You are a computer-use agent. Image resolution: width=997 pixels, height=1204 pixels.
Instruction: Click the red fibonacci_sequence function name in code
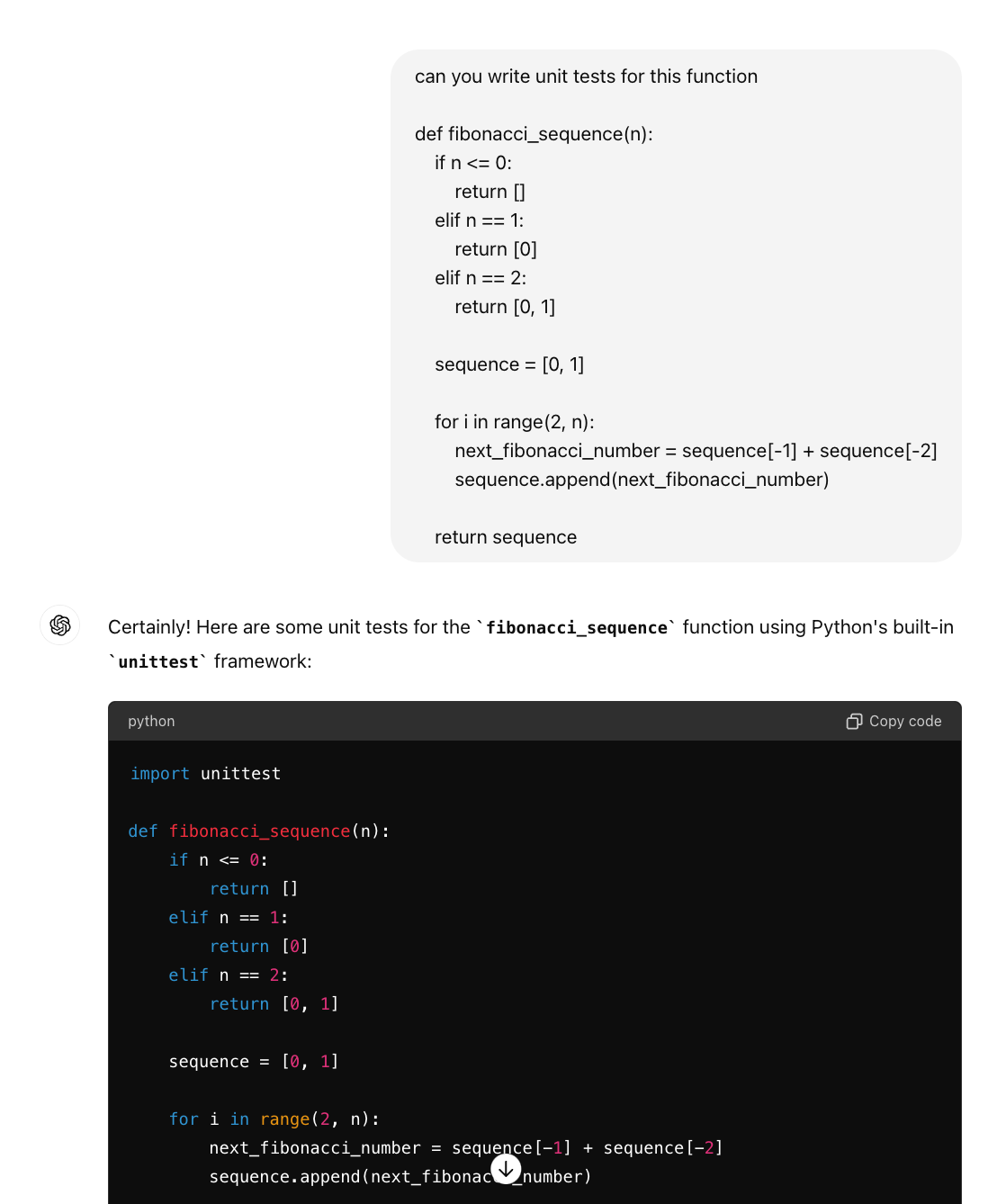[x=259, y=831]
